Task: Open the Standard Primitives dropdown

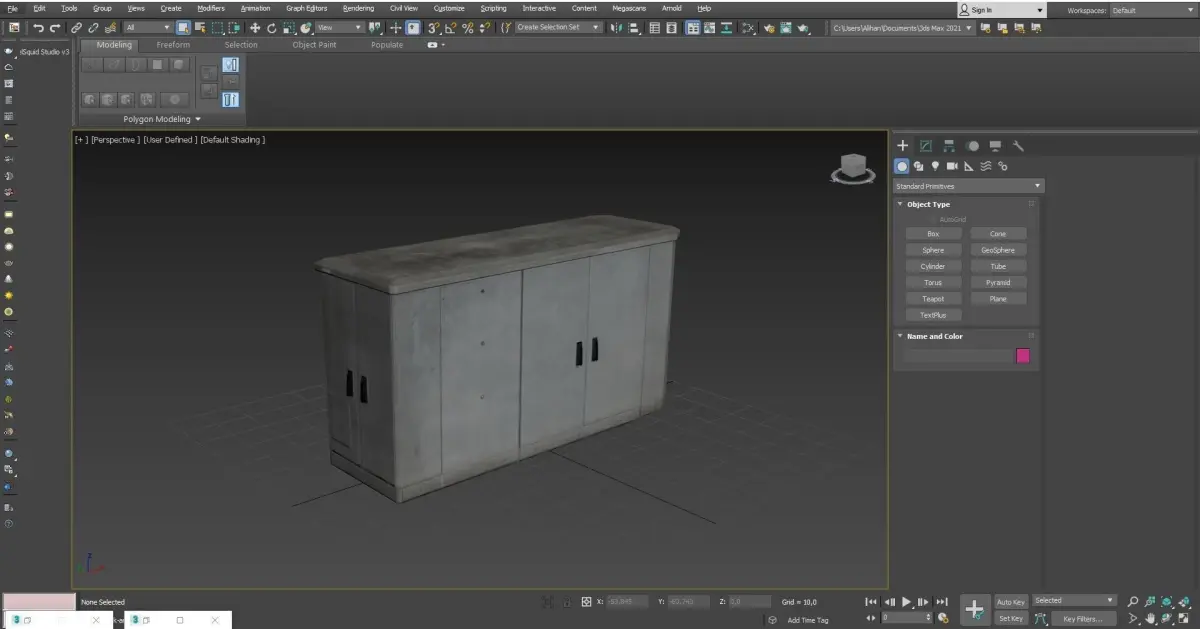Action: pos(968,186)
